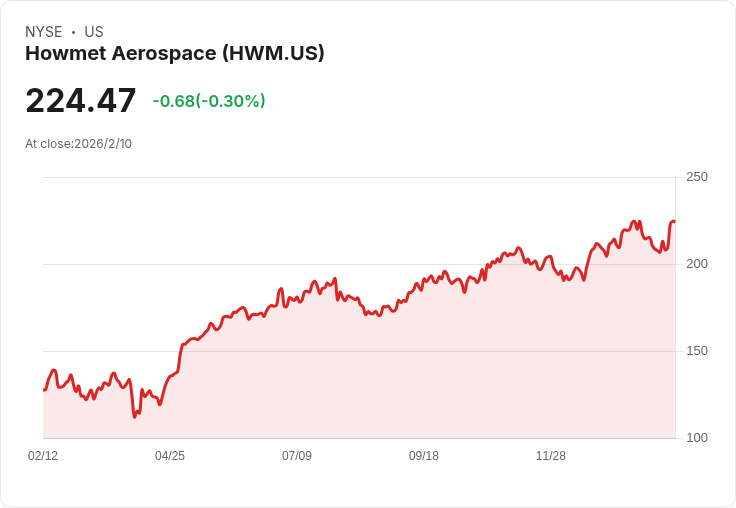Select the 09/18 date on the axis
The width and height of the screenshot is (736, 508).
click(424, 456)
